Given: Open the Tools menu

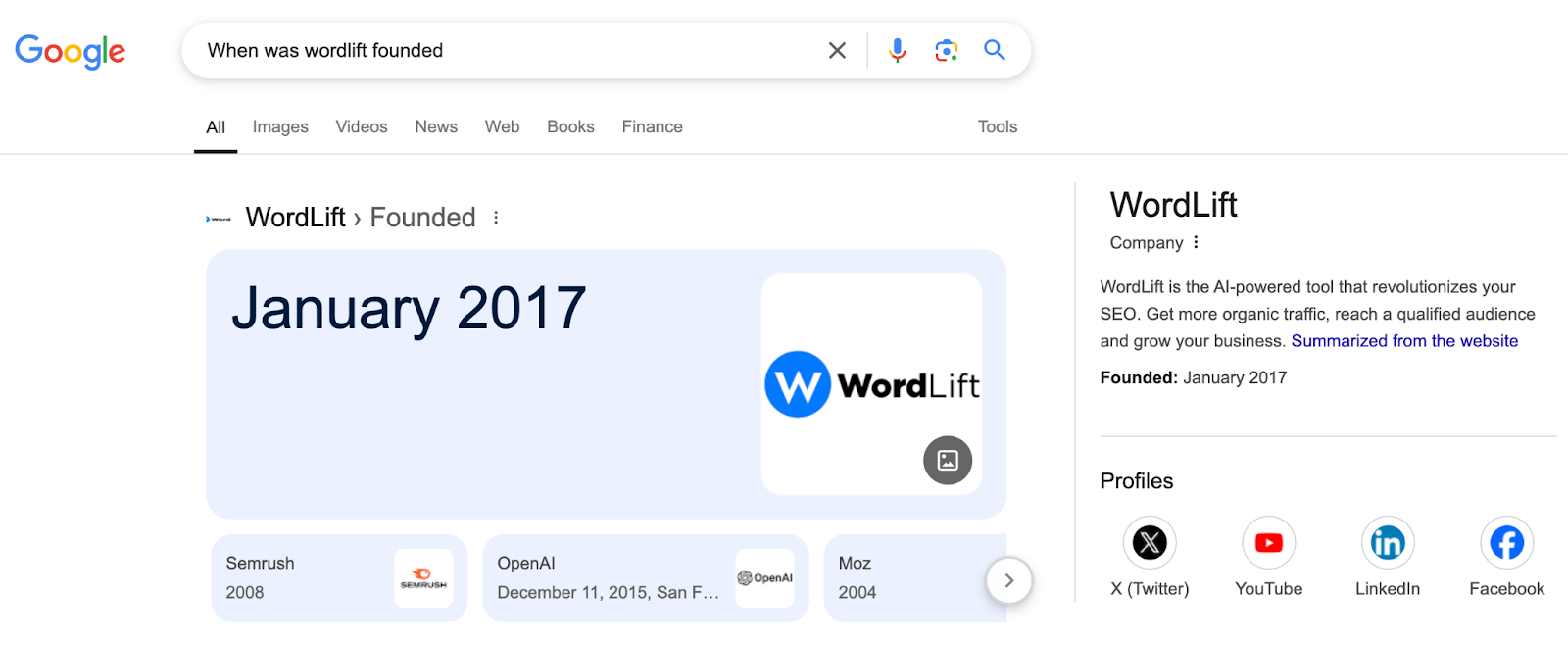Looking at the screenshot, I should [x=997, y=126].
